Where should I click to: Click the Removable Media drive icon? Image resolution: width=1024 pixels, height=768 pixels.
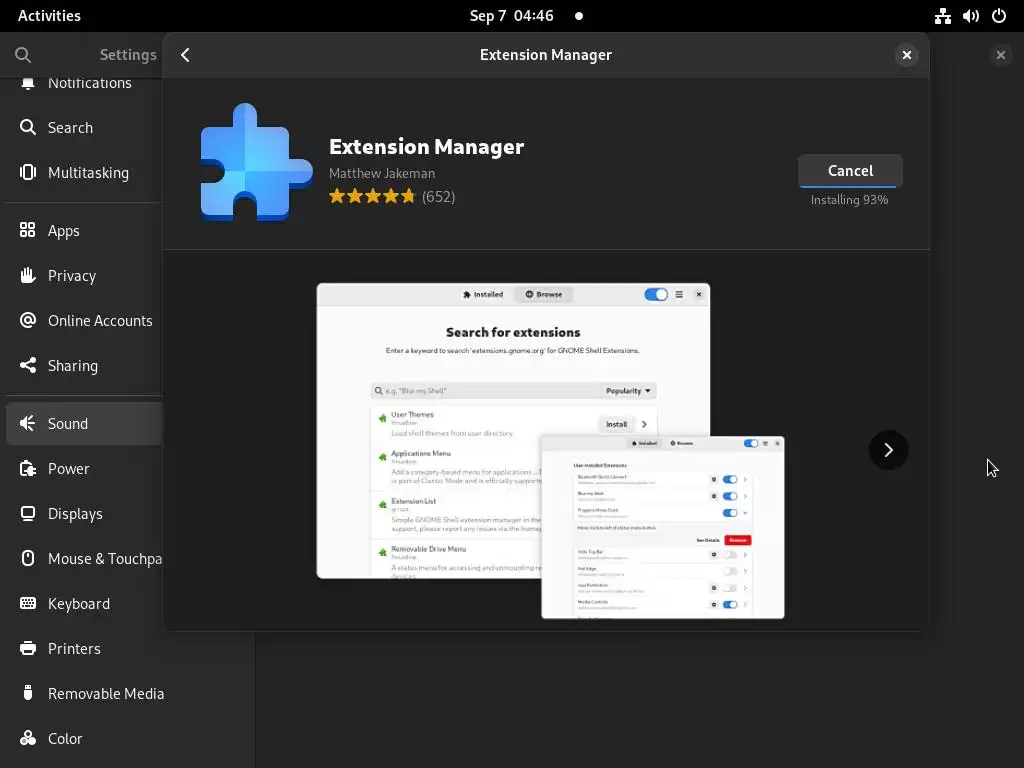[27, 692]
